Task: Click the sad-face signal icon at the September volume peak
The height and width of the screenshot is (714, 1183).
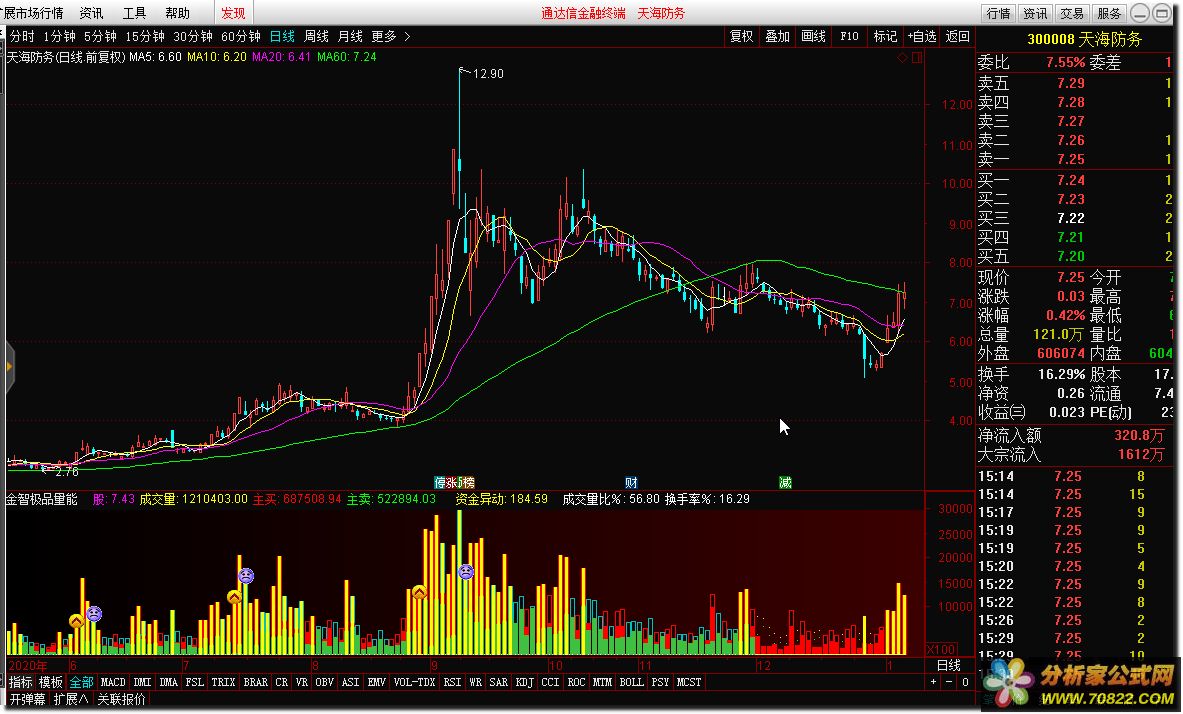Action: pyautogui.click(x=466, y=572)
